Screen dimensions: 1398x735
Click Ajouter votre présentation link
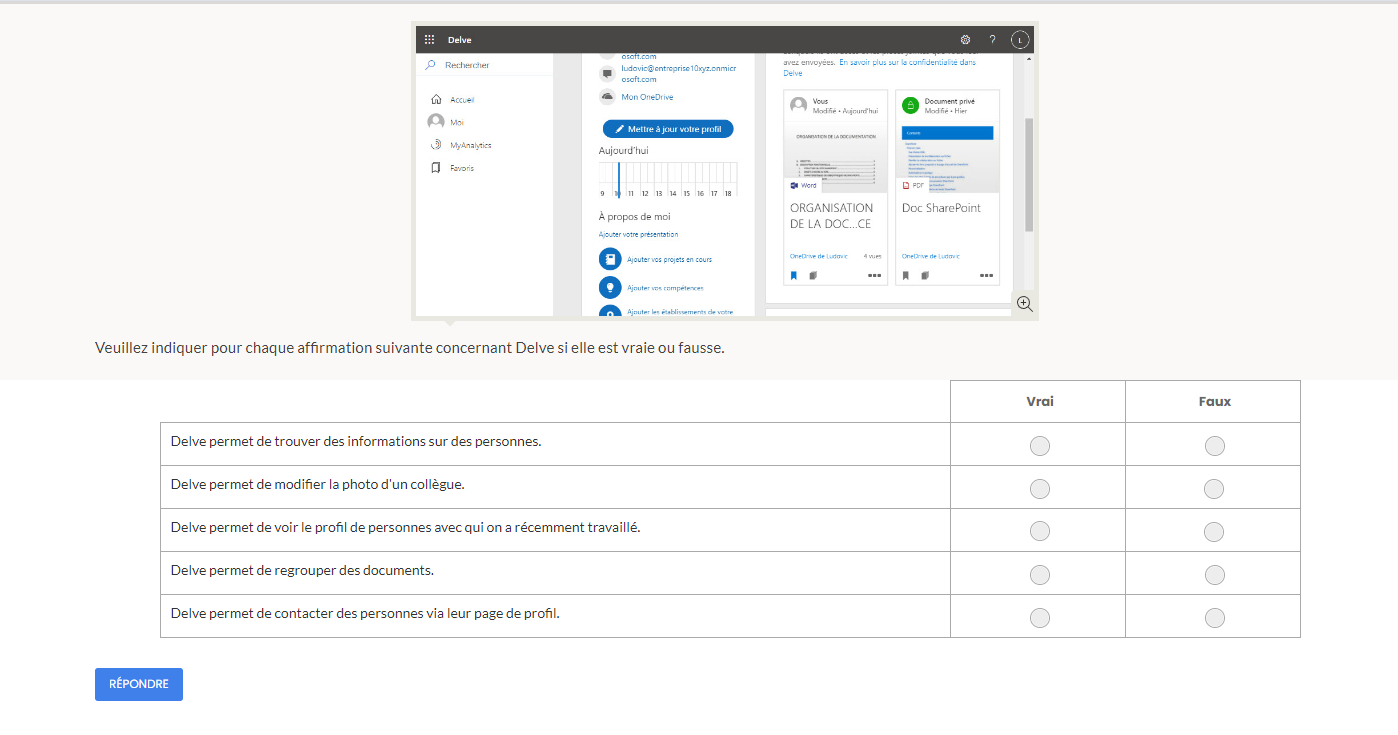pyautogui.click(x=638, y=235)
